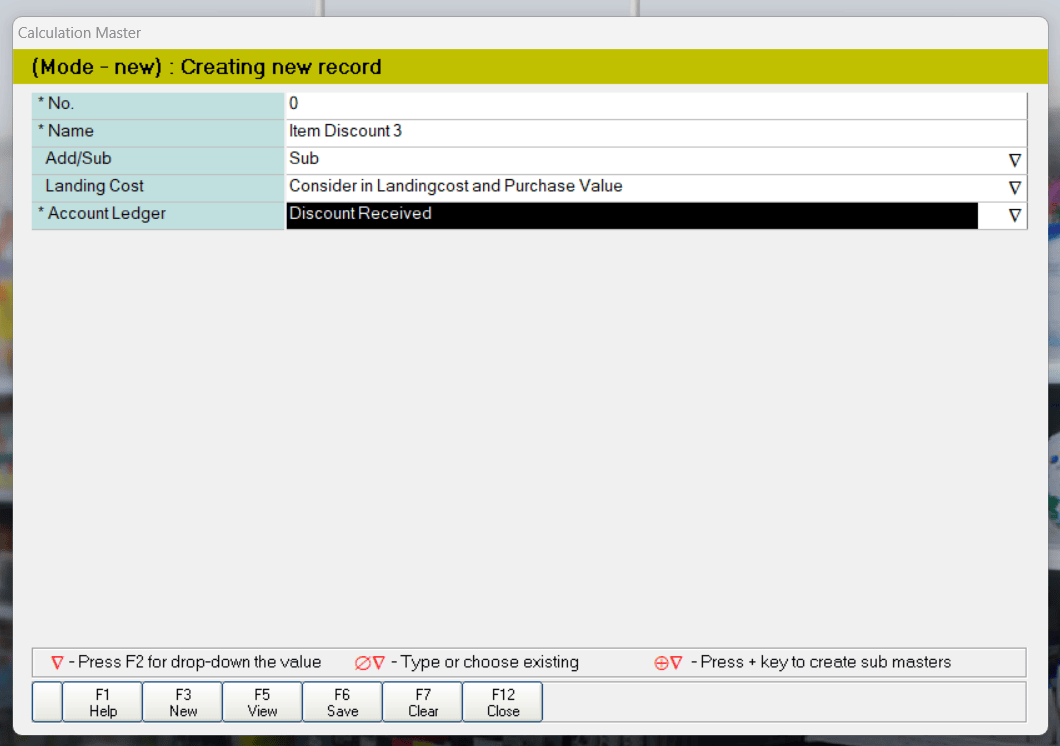1060x746 pixels.
Task: Open the Add/Sub dropdown arrow
Action: pyautogui.click(x=1014, y=160)
